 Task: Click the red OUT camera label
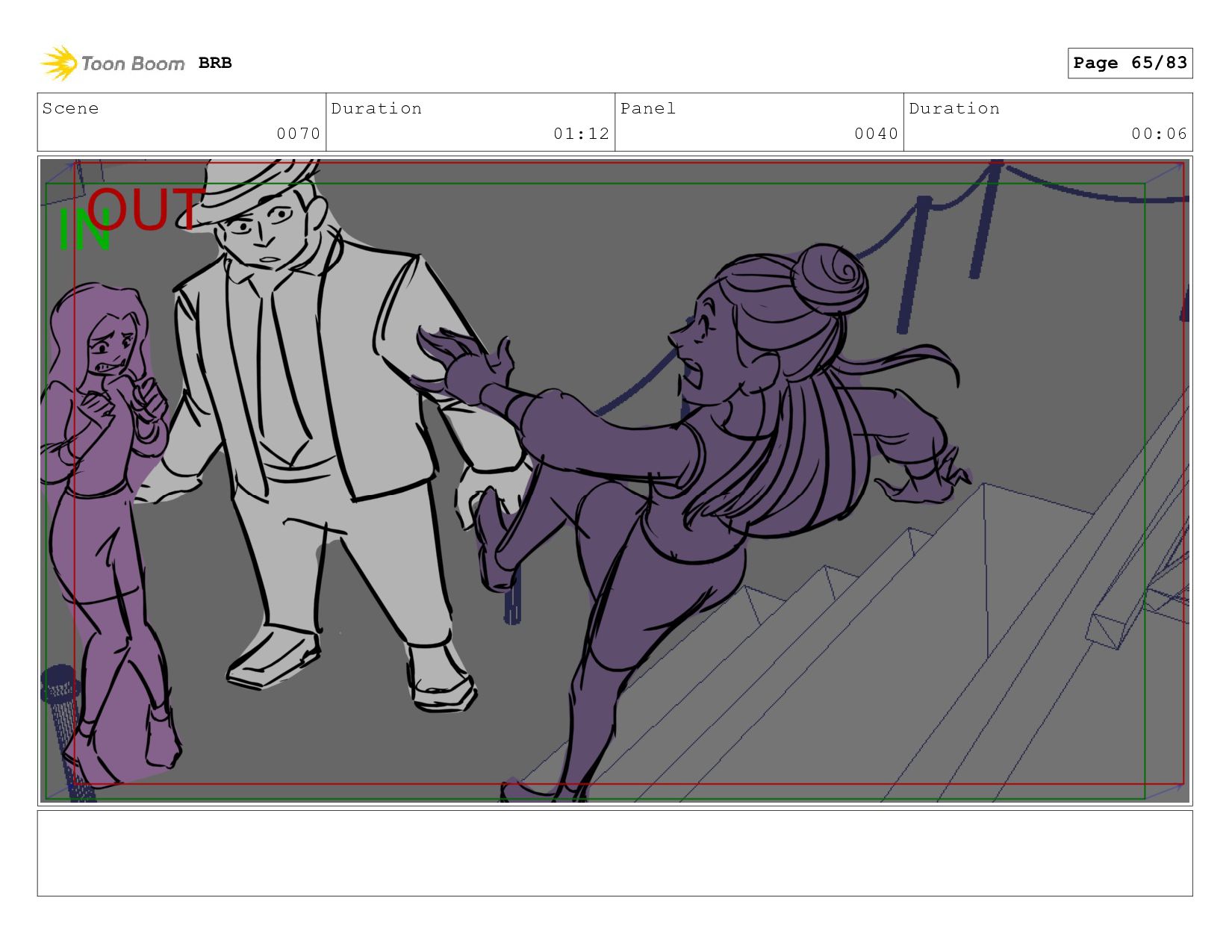click(146, 209)
